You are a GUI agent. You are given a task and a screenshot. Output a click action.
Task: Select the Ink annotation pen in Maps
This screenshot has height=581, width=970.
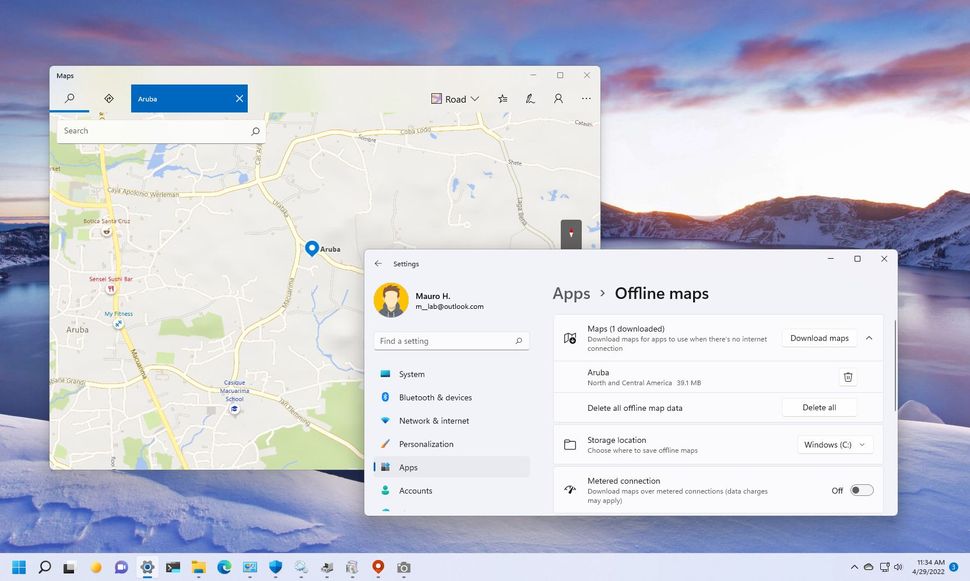(x=530, y=98)
